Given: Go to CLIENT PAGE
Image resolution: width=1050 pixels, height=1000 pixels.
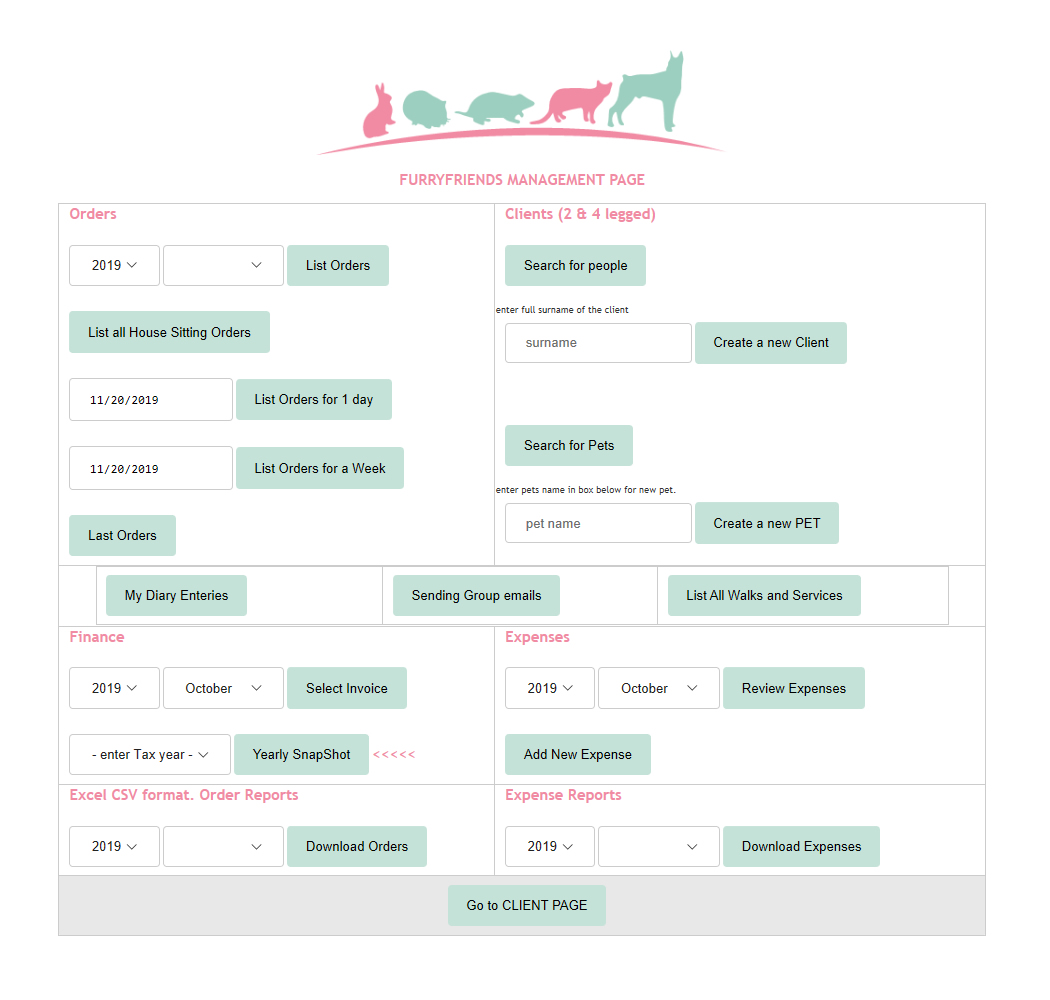Looking at the screenshot, I should point(527,906).
